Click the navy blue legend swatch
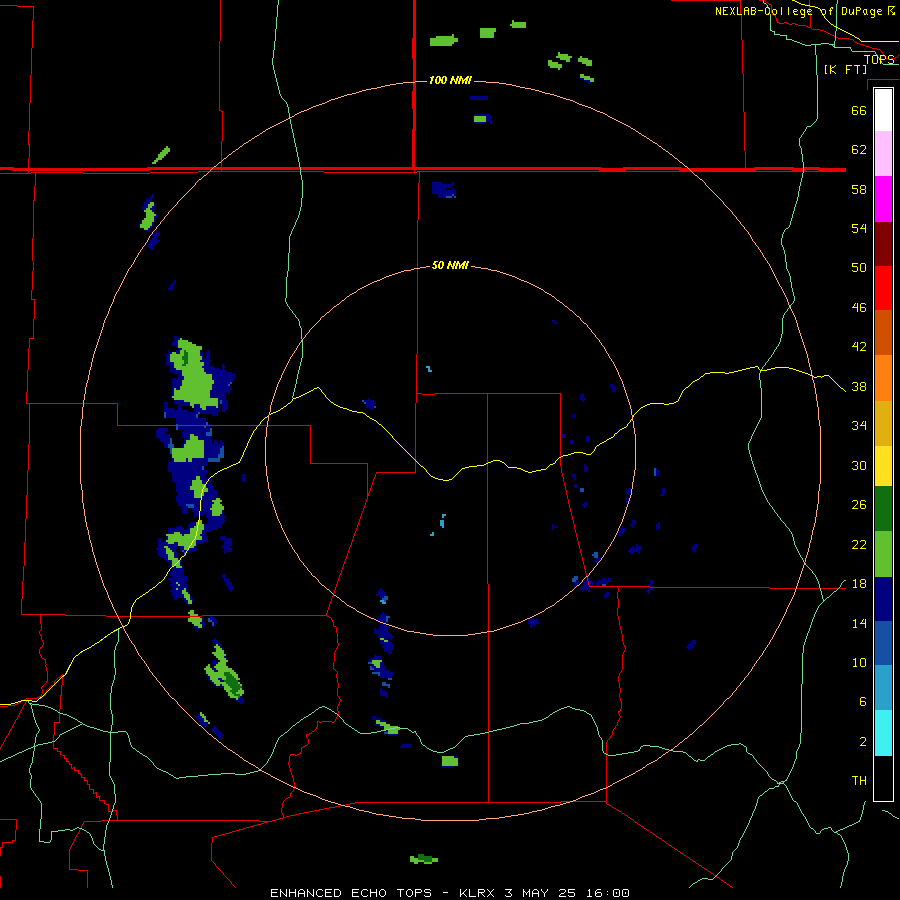The image size is (900, 900). [883, 599]
